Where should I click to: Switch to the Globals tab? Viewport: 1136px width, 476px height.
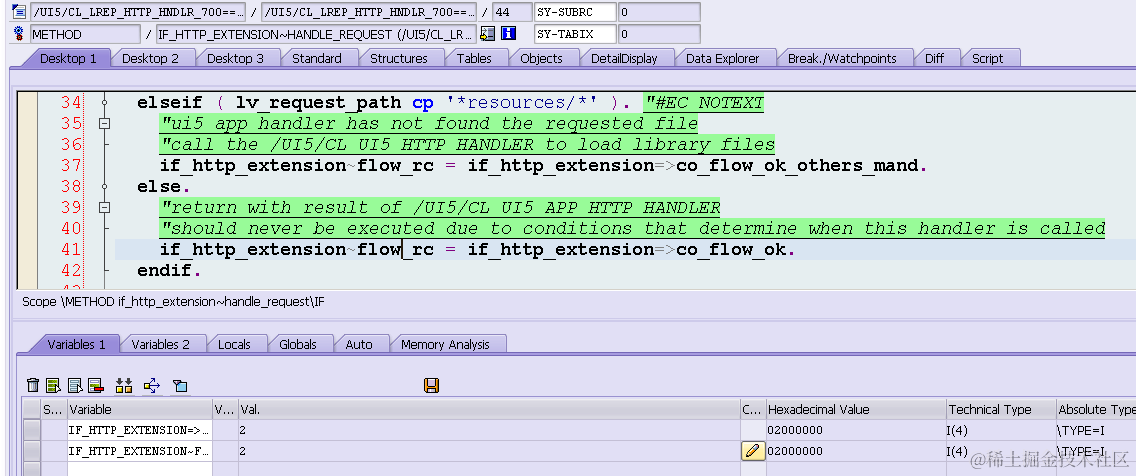tap(298, 345)
